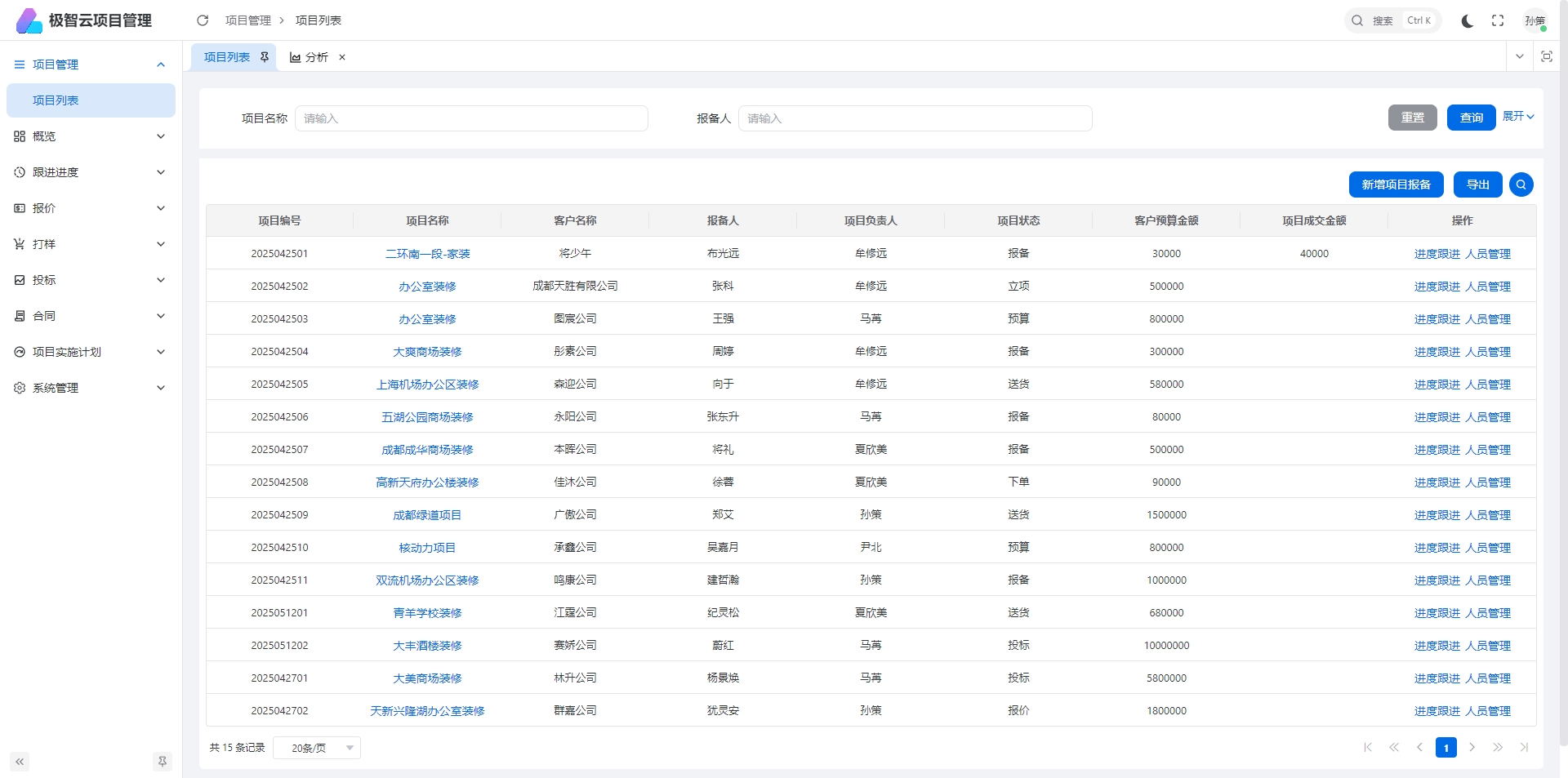Click the round blue search icon button
This screenshot has width=1568, height=778.
click(1521, 184)
